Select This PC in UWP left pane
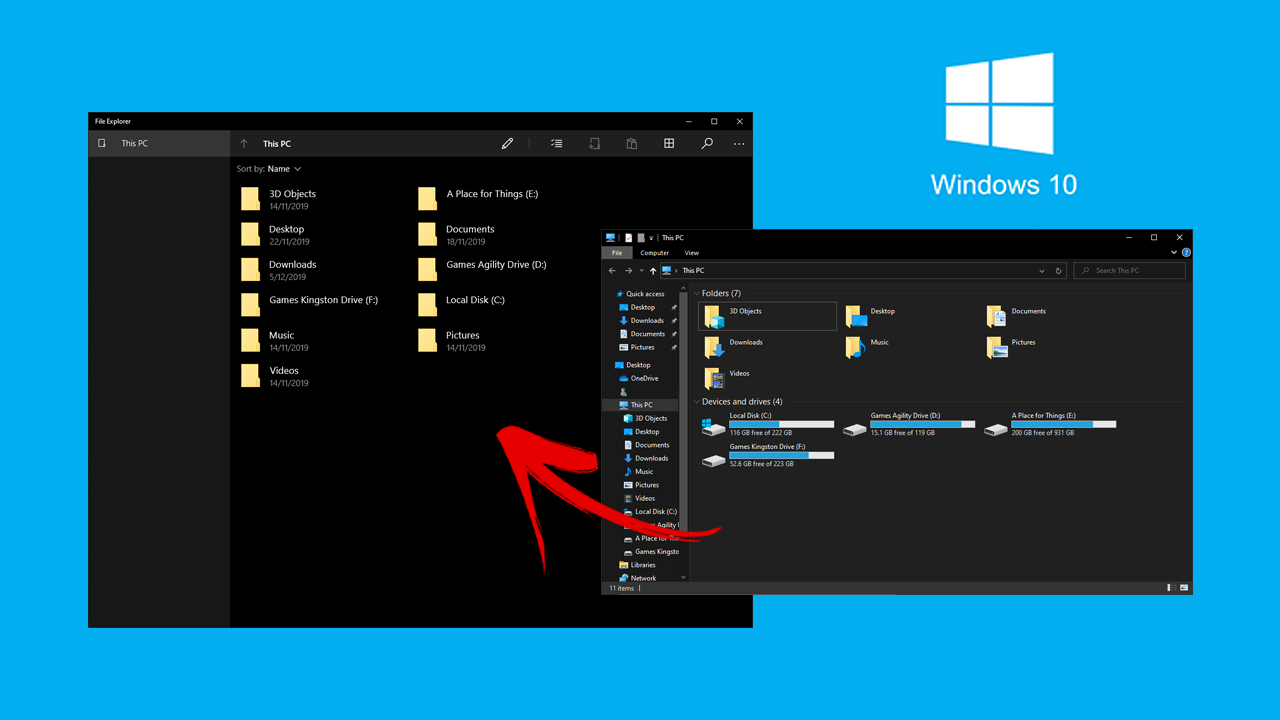 (x=160, y=144)
